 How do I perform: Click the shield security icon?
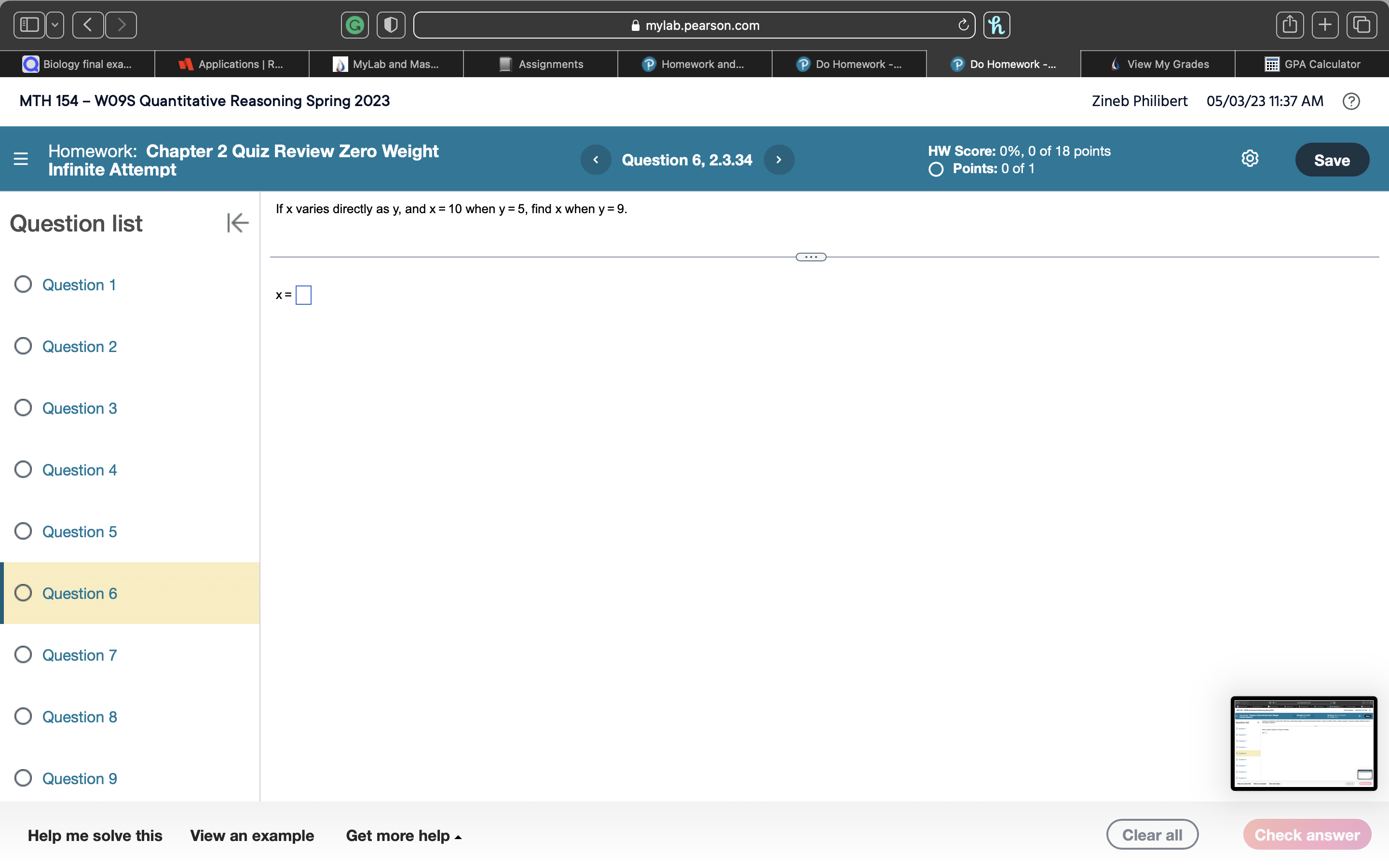pyautogui.click(x=391, y=24)
